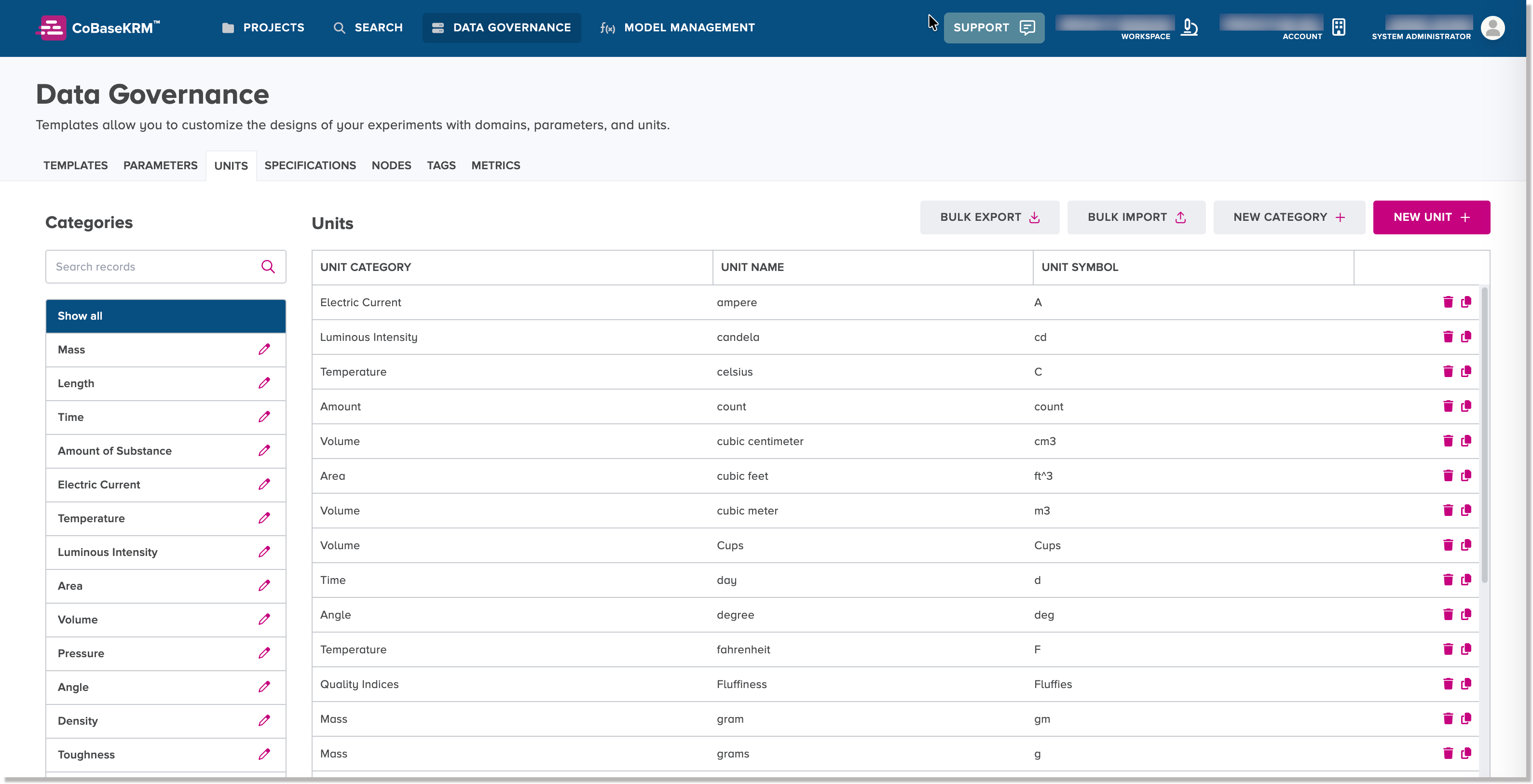Duplicate the cubic centimeter unit
This screenshot has width=1533, height=784.
pos(1466,441)
